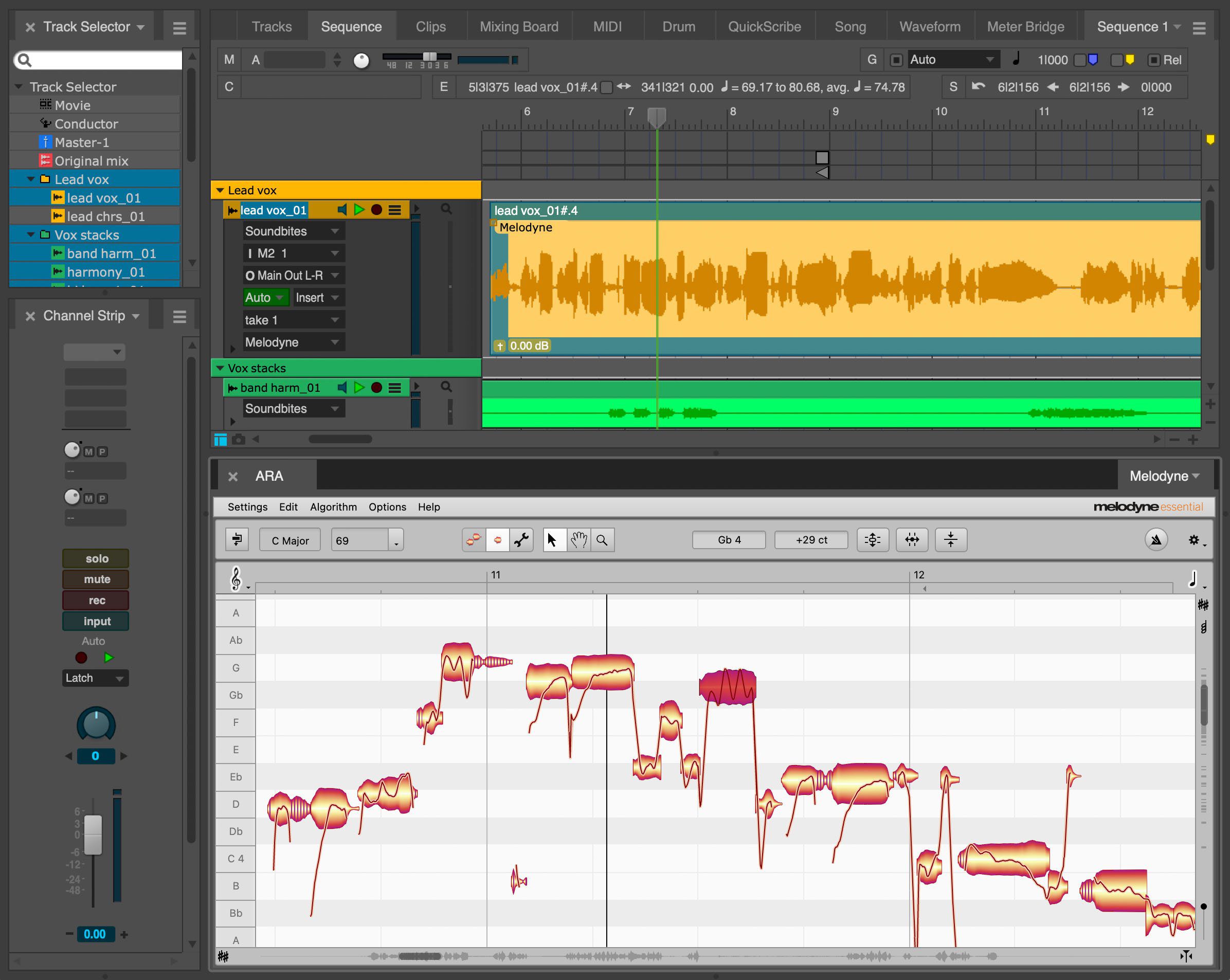This screenshot has width=1230, height=980.
Task: Select the zoom tool in Melodyne
Action: point(601,540)
